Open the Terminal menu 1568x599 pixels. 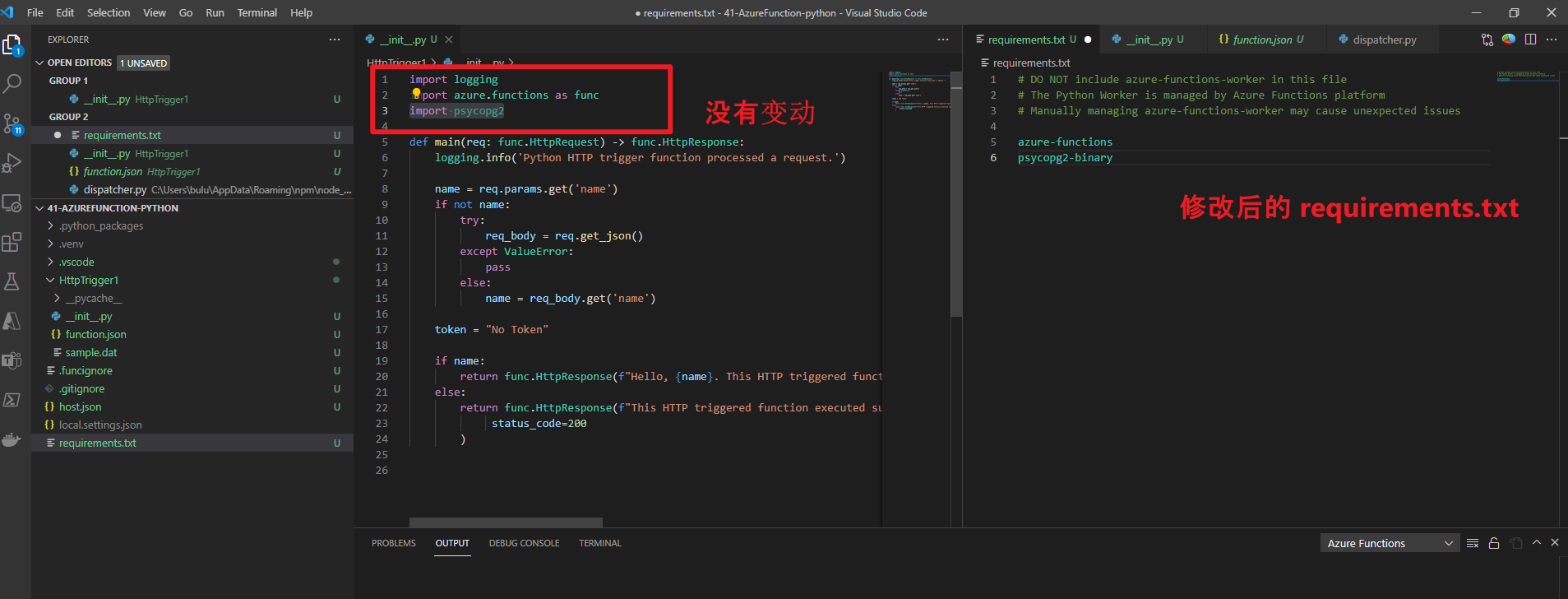click(x=257, y=12)
